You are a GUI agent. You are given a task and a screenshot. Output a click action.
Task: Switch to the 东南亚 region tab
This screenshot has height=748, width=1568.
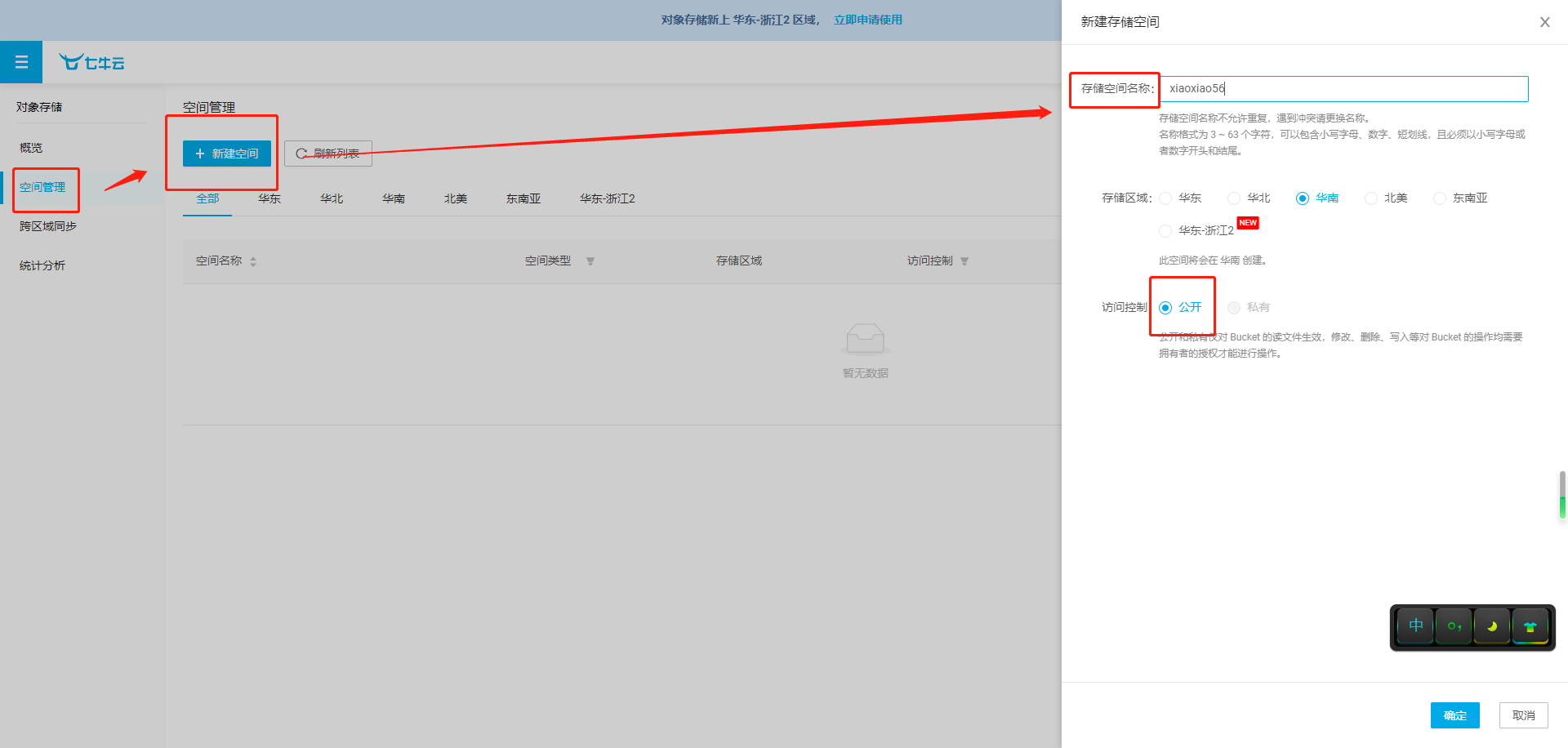pyautogui.click(x=523, y=198)
